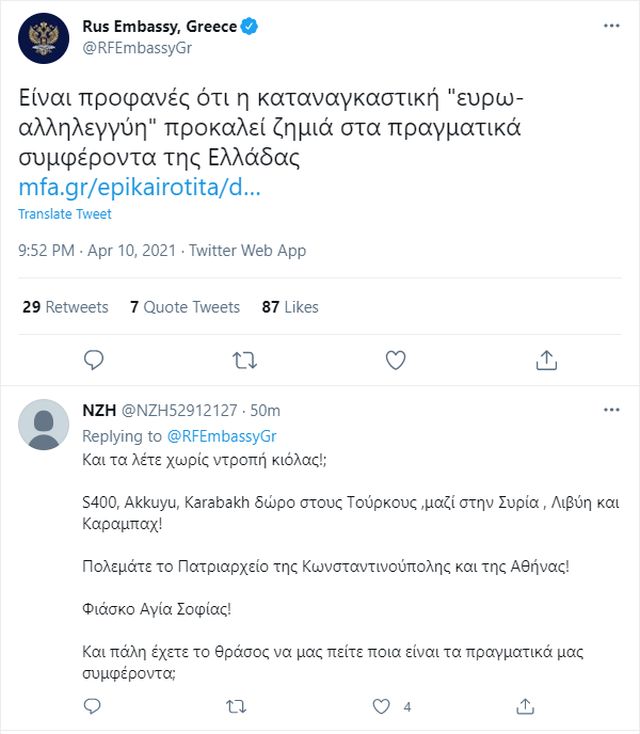Click the Twitter Web App source label
The image size is (640, 734).
coord(247,250)
